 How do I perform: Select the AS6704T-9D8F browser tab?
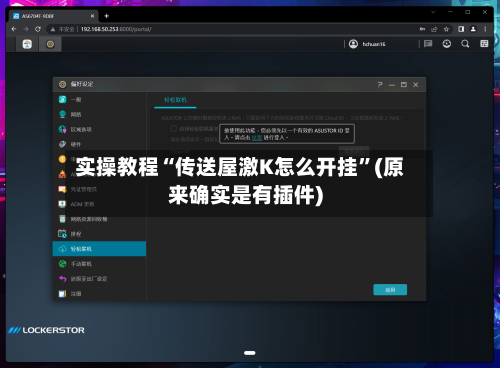pyautogui.click(x=53, y=16)
